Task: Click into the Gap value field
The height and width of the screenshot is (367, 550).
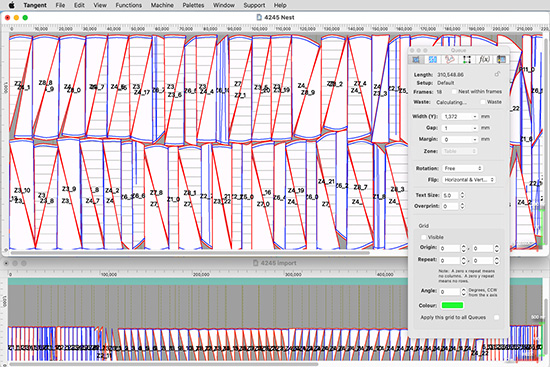Action: point(457,128)
